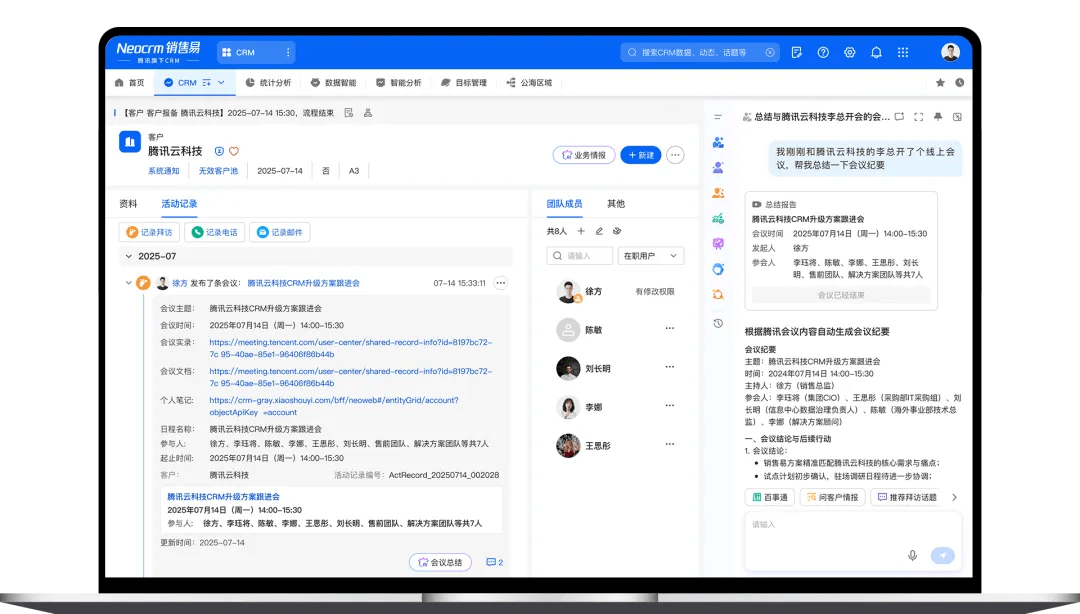The height and width of the screenshot is (614, 1080).
Task: Open the 公海区域 tab
Action: coord(529,83)
